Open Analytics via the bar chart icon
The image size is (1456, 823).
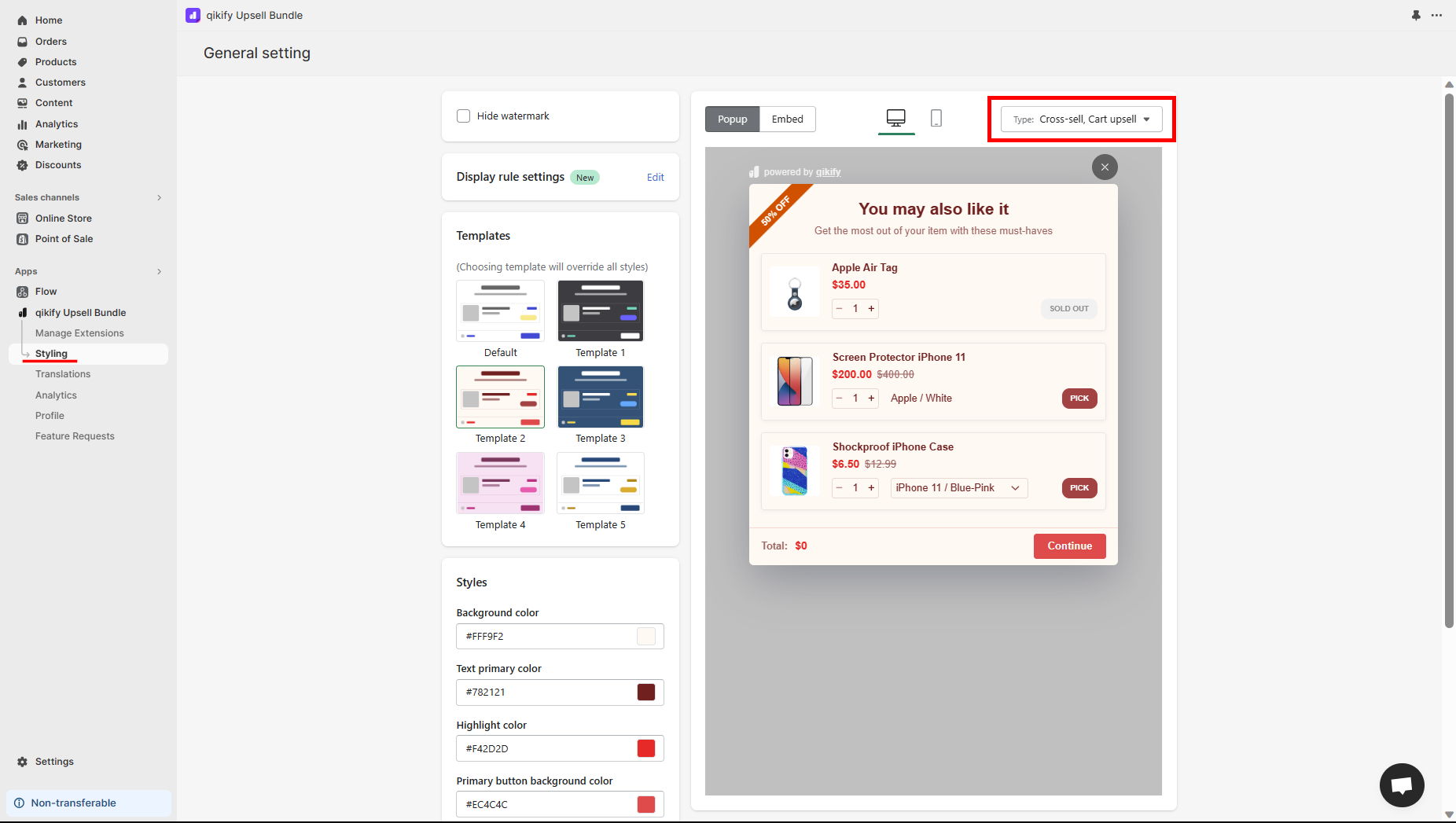tap(22, 124)
